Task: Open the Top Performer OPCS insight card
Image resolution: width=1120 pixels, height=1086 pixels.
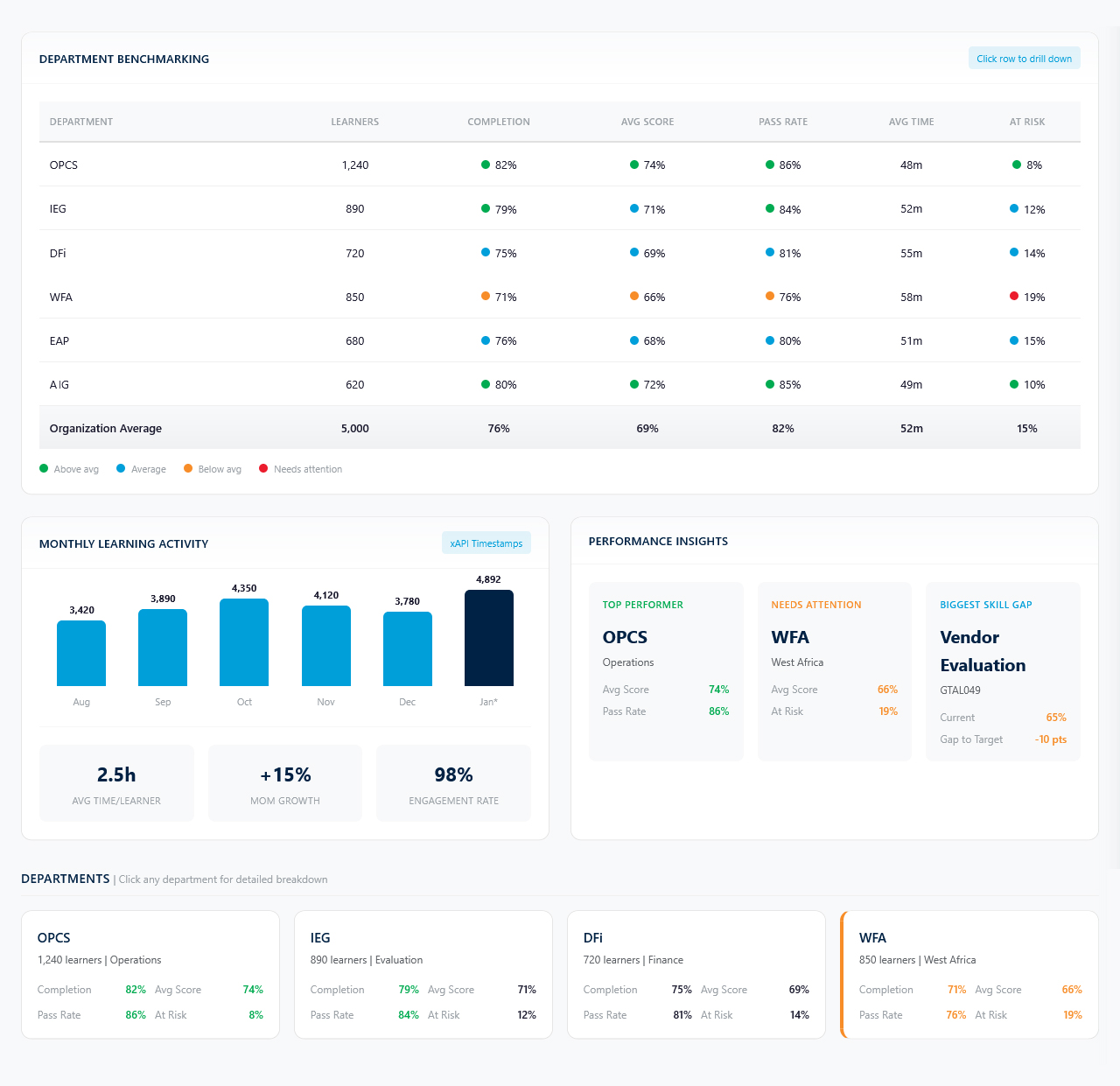Action: tap(666, 670)
